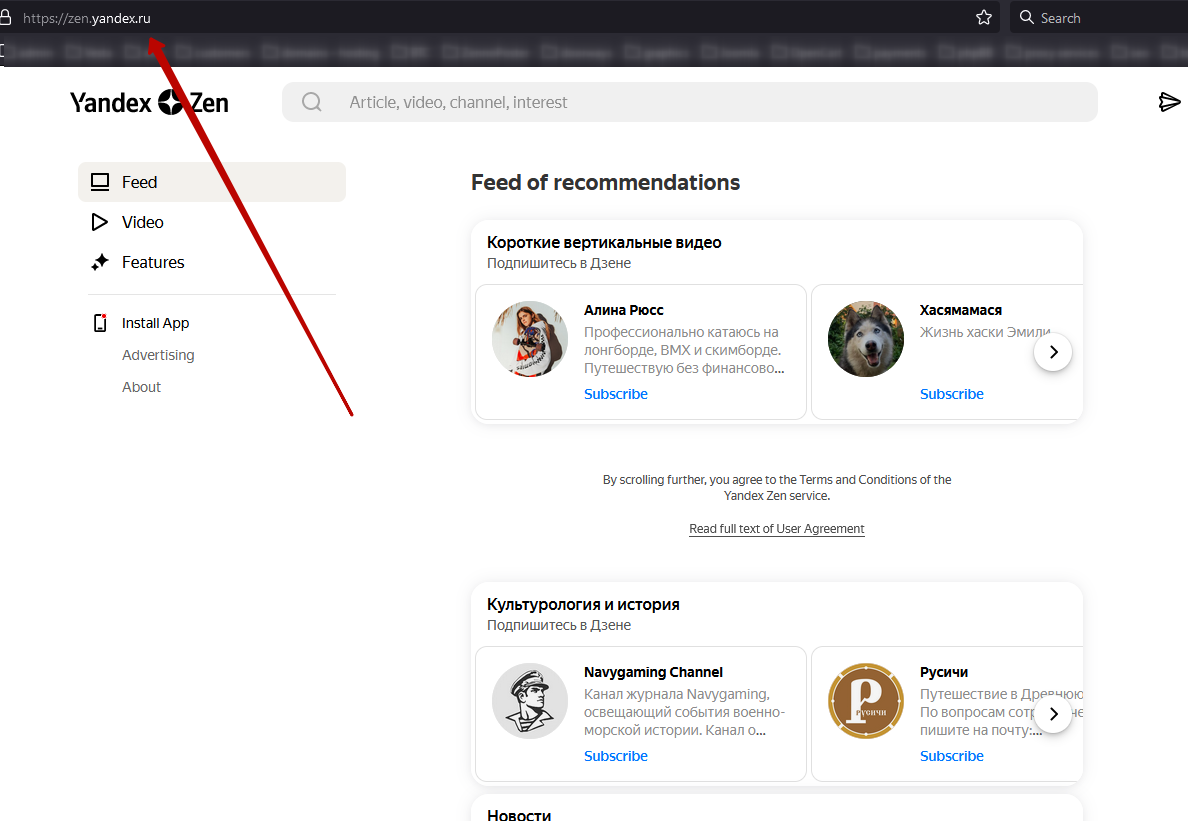
Task: Expand next channels in Короткие вертикальные видео
Action: pyautogui.click(x=1053, y=352)
